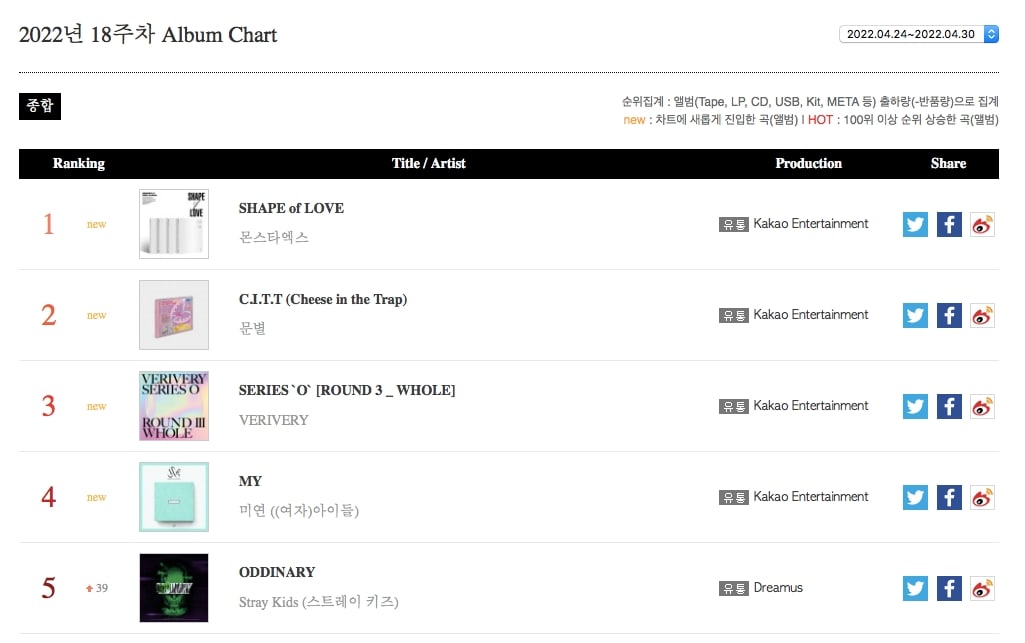1025x643 pixels.
Task: Share C.I.T.T album on Weibo
Action: click(x=983, y=315)
